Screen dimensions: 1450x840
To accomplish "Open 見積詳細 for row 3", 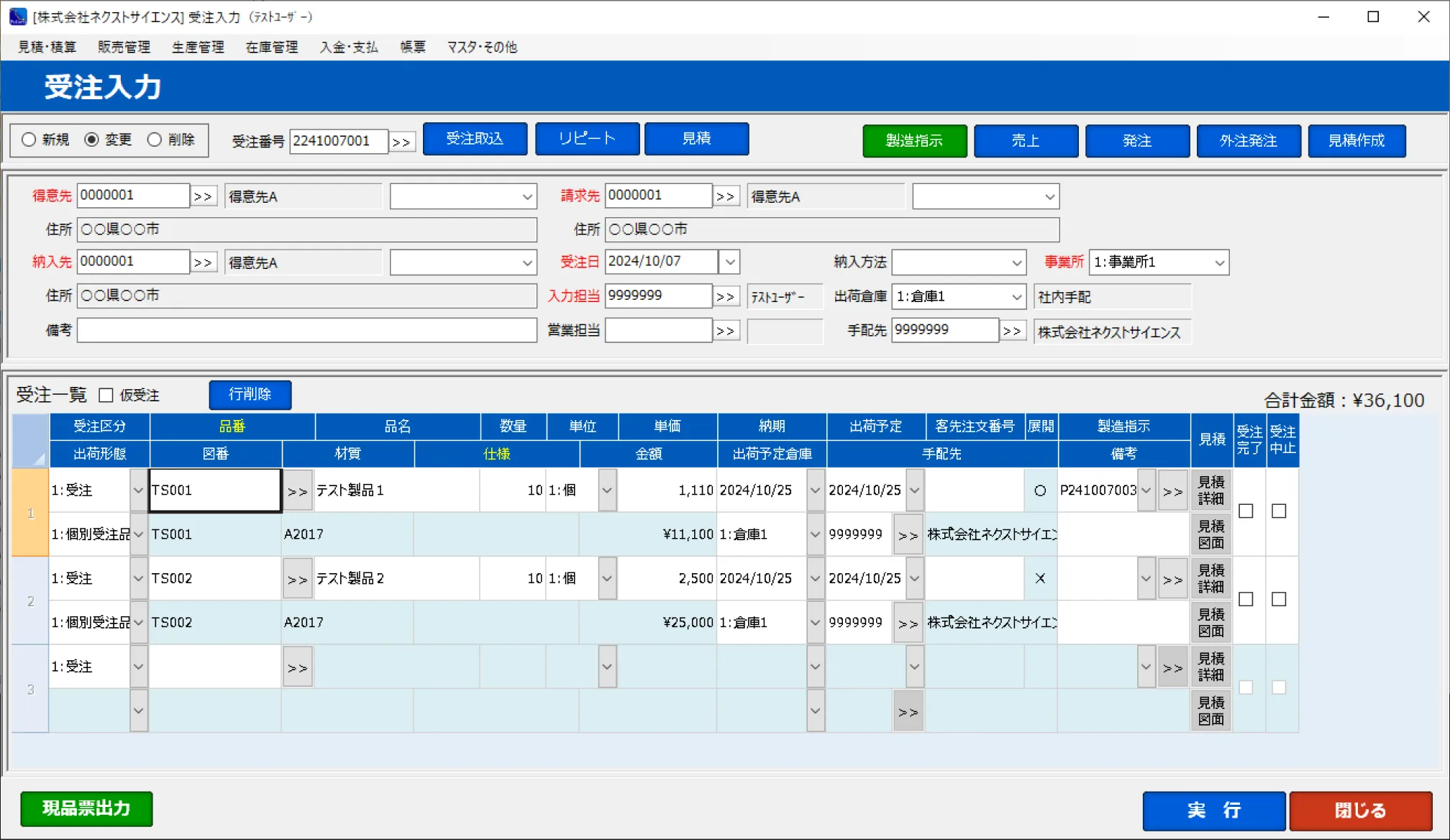I will point(1211,667).
